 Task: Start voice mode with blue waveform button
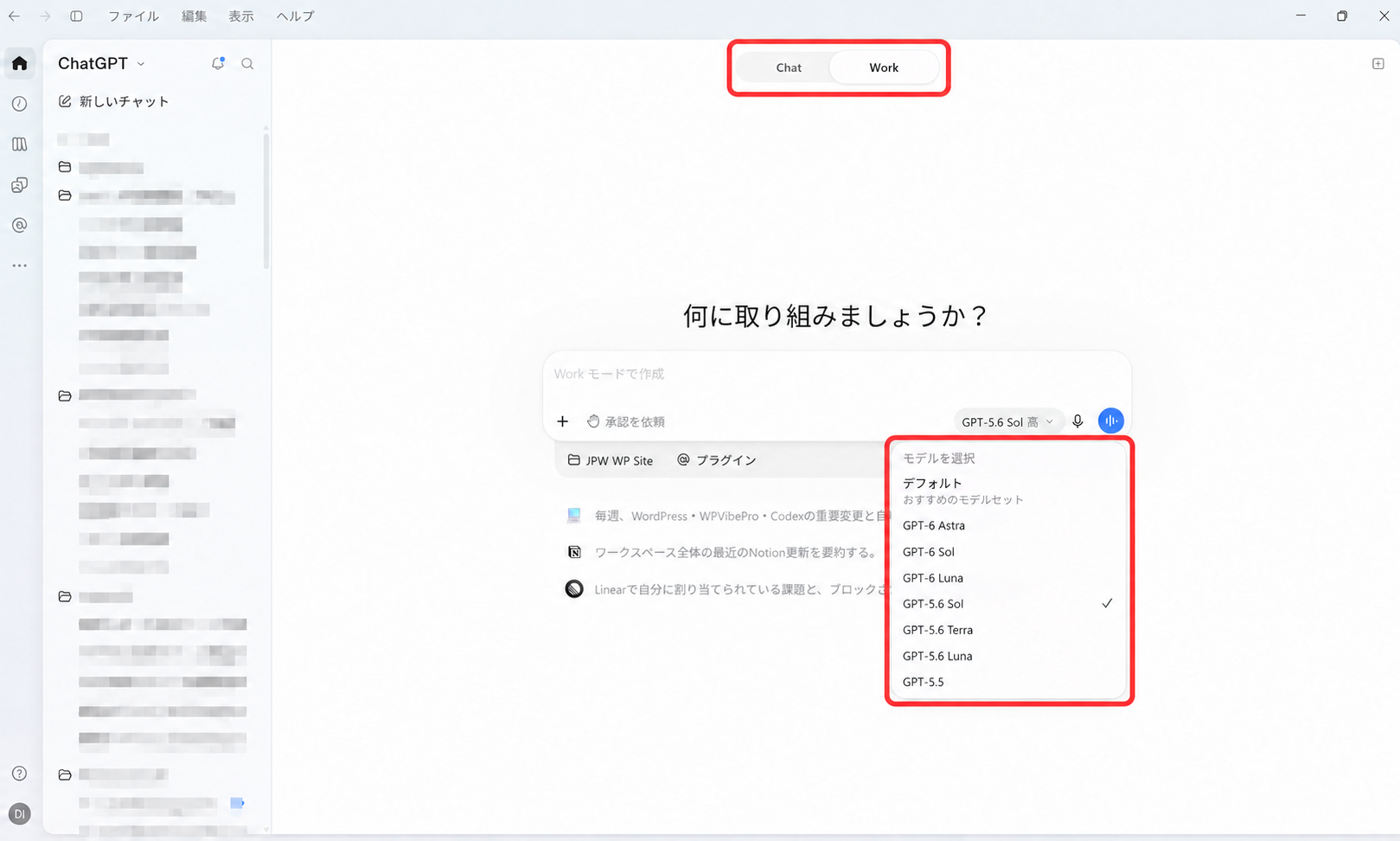(1111, 421)
